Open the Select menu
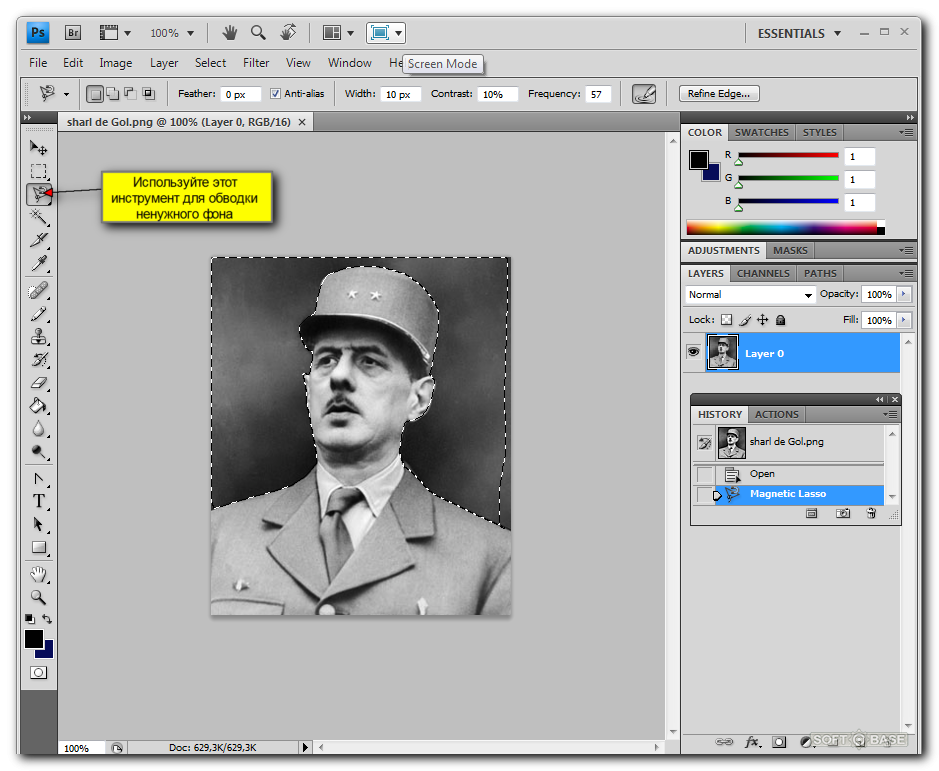The height and width of the screenshot is (771, 939). click(x=210, y=63)
